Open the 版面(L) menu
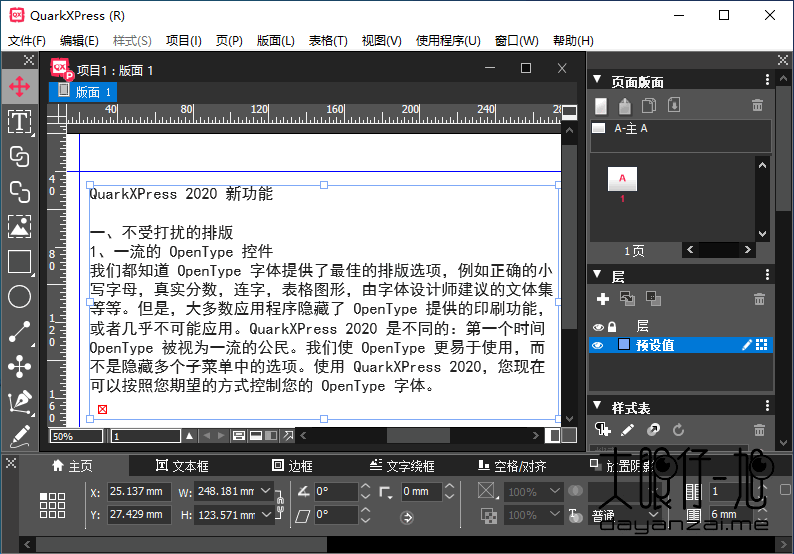 (x=275, y=41)
